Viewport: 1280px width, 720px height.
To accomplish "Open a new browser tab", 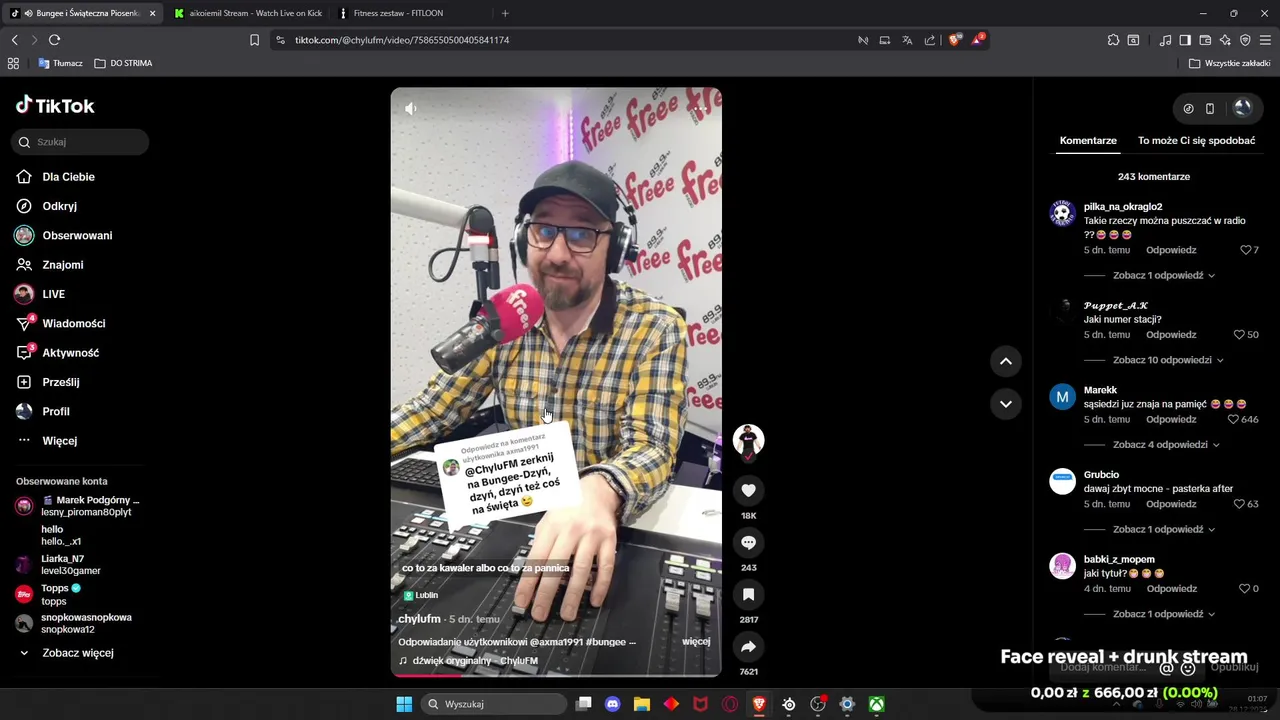I will [x=505, y=13].
